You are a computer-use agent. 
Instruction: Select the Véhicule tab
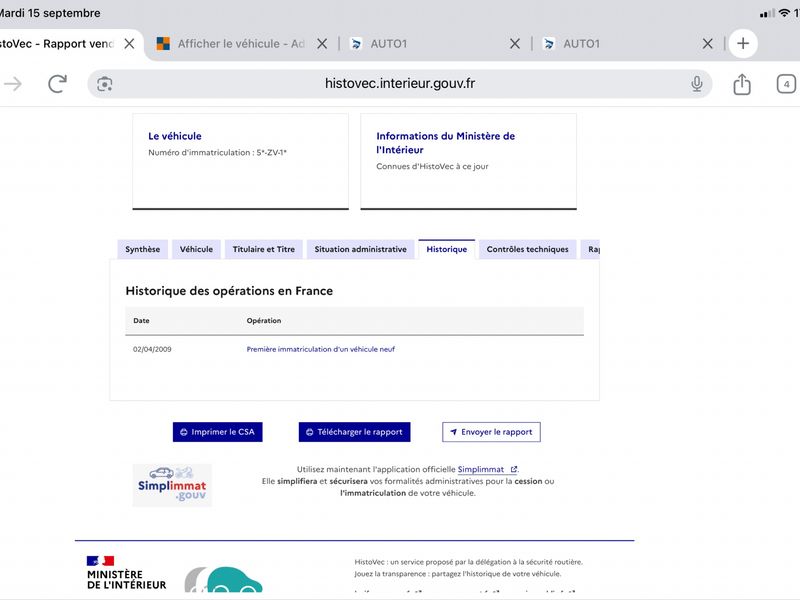click(196, 249)
